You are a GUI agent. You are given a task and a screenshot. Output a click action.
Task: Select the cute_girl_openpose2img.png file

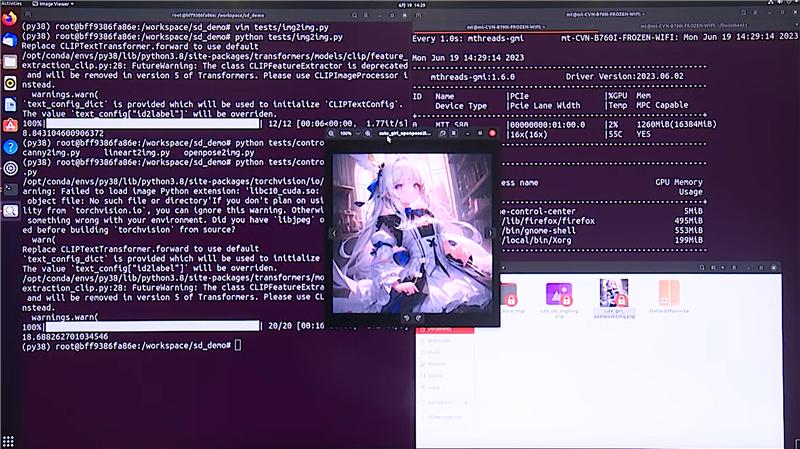coord(614,299)
